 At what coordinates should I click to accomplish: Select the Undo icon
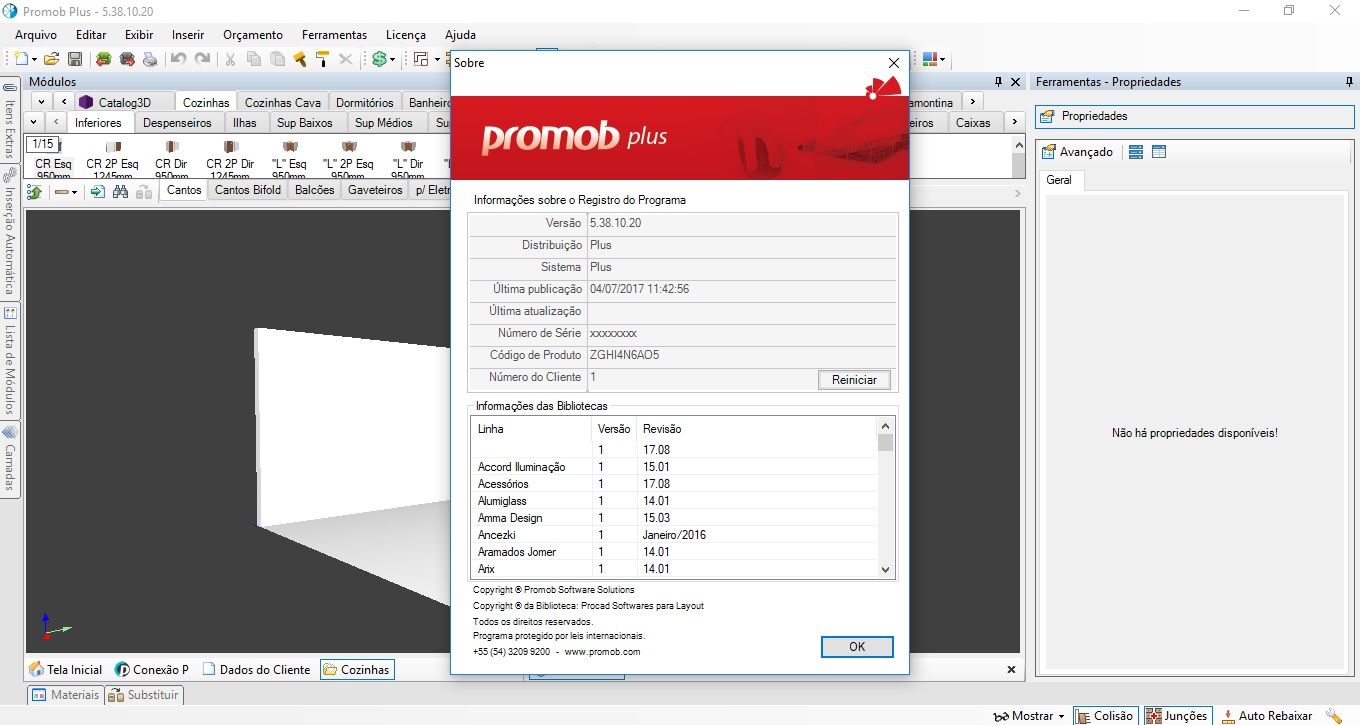178,59
